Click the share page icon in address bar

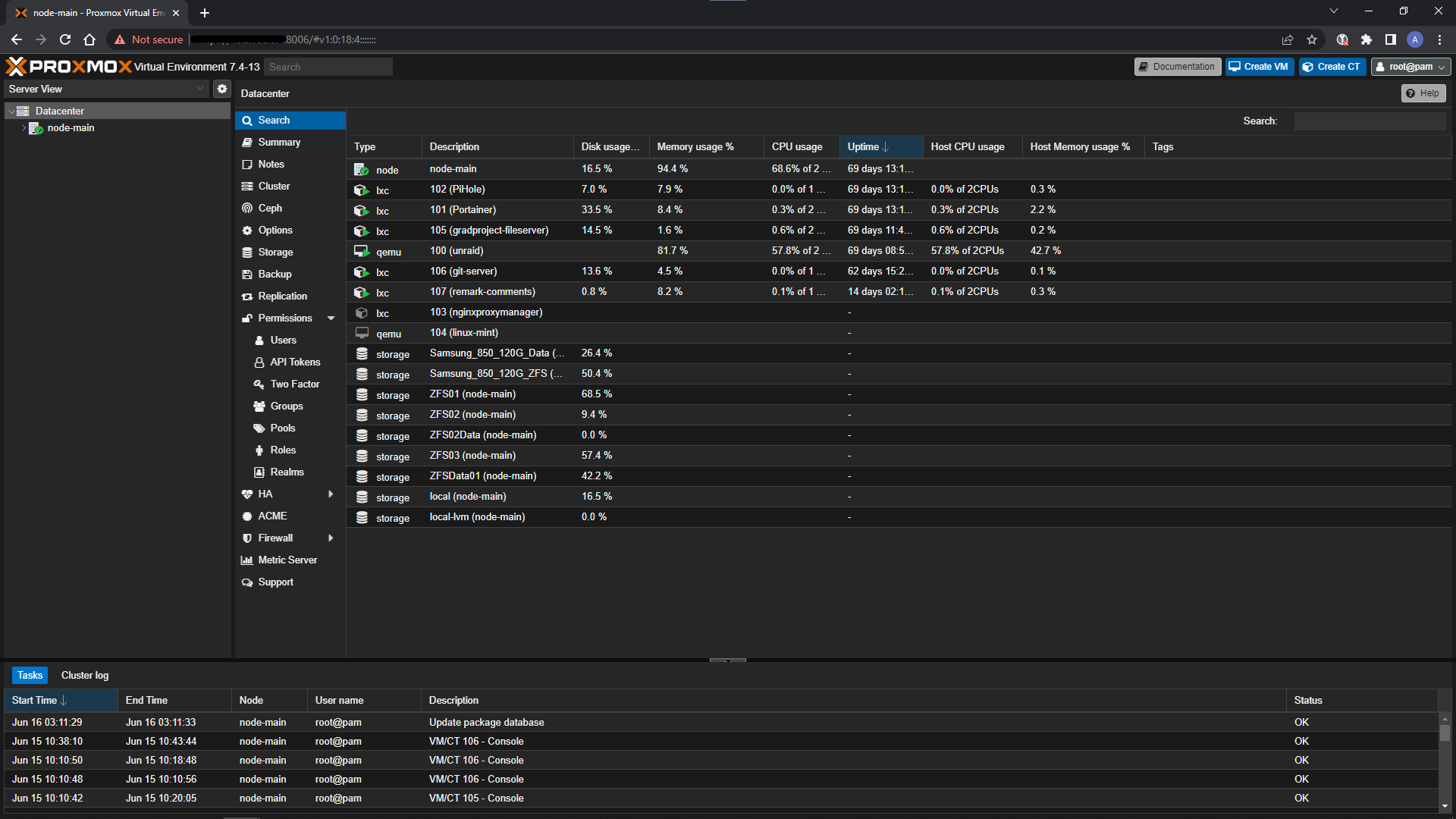click(1288, 39)
